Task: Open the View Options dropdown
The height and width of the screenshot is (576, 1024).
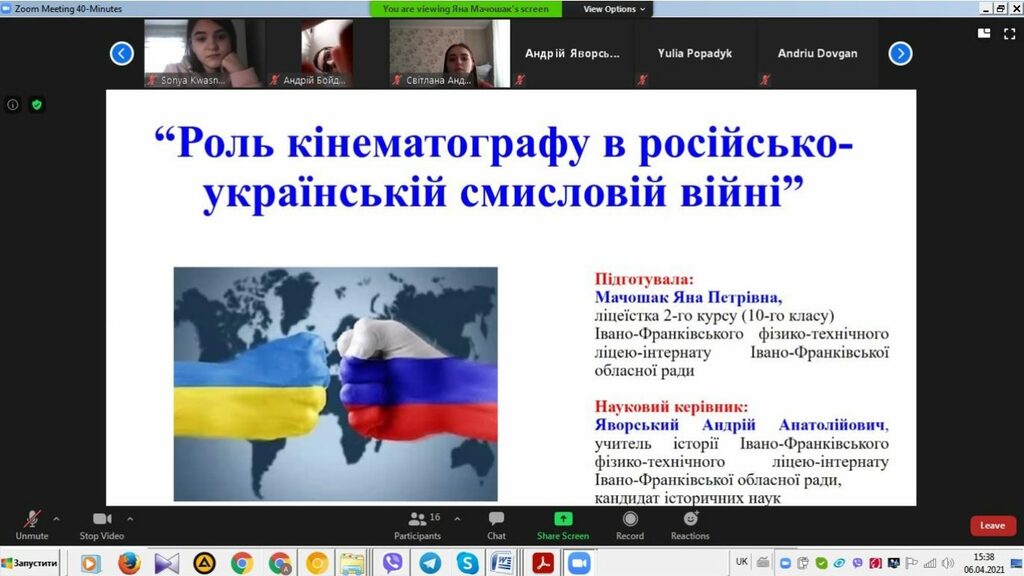Action: pyautogui.click(x=615, y=9)
